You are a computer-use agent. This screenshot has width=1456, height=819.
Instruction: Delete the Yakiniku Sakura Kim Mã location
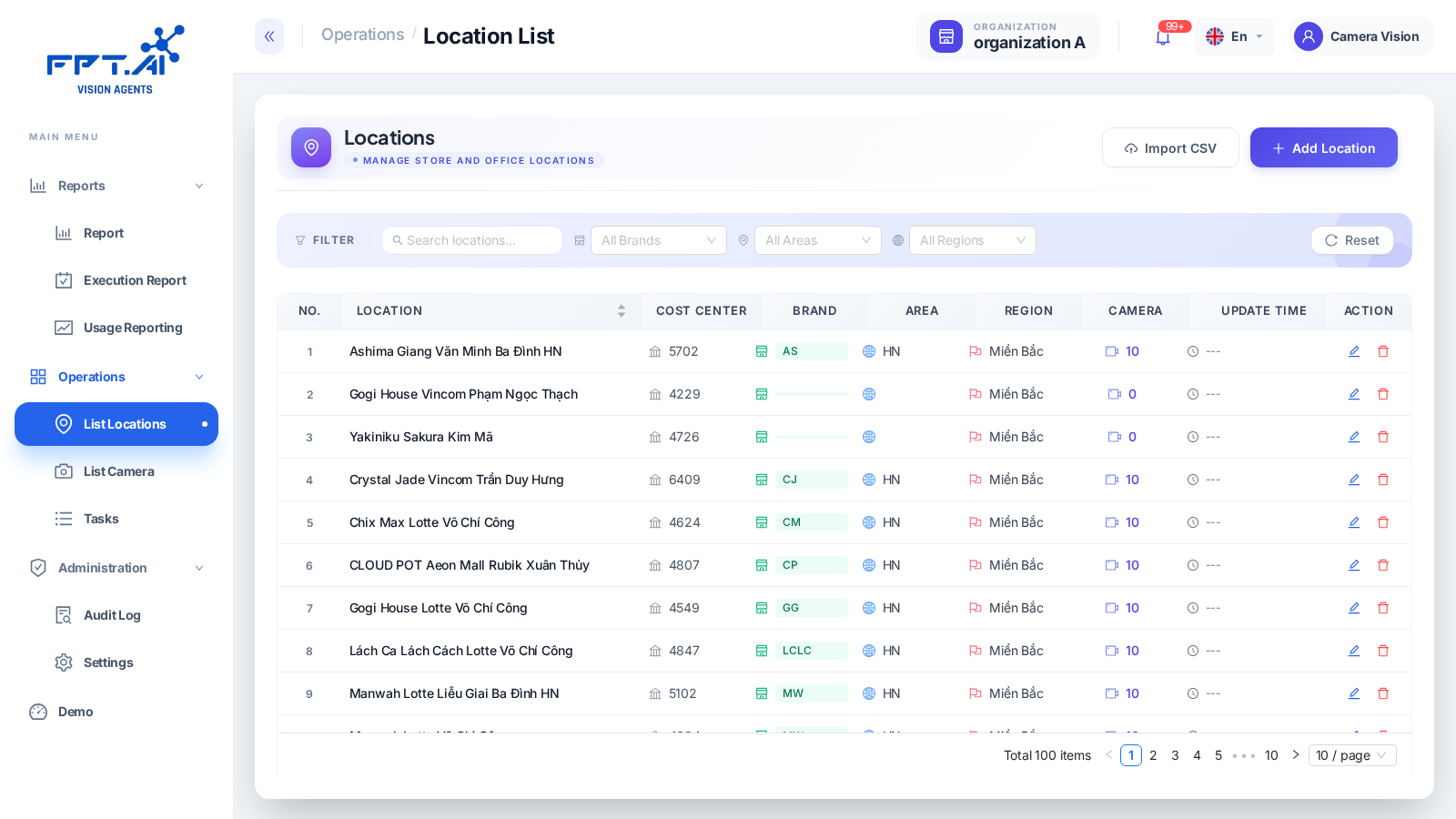(x=1383, y=437)
